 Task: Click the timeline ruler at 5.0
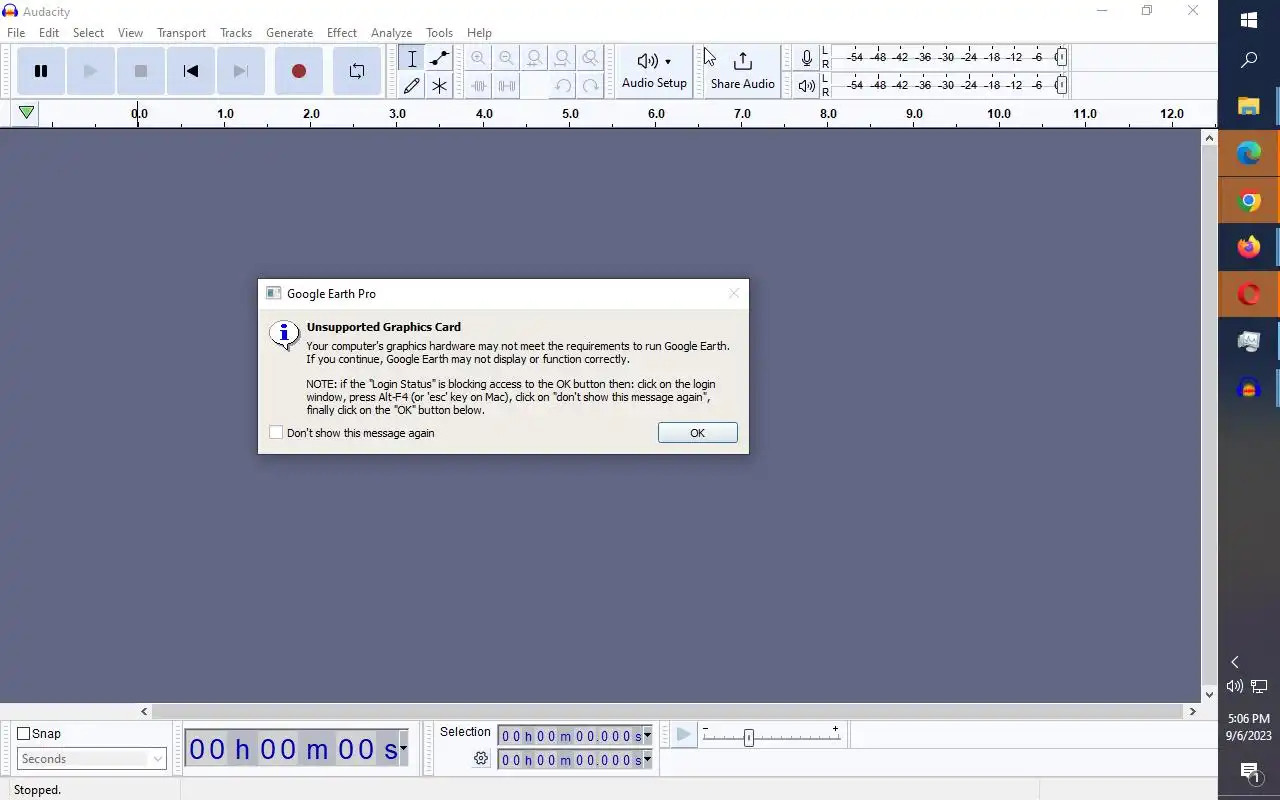(x=570, y=114)
